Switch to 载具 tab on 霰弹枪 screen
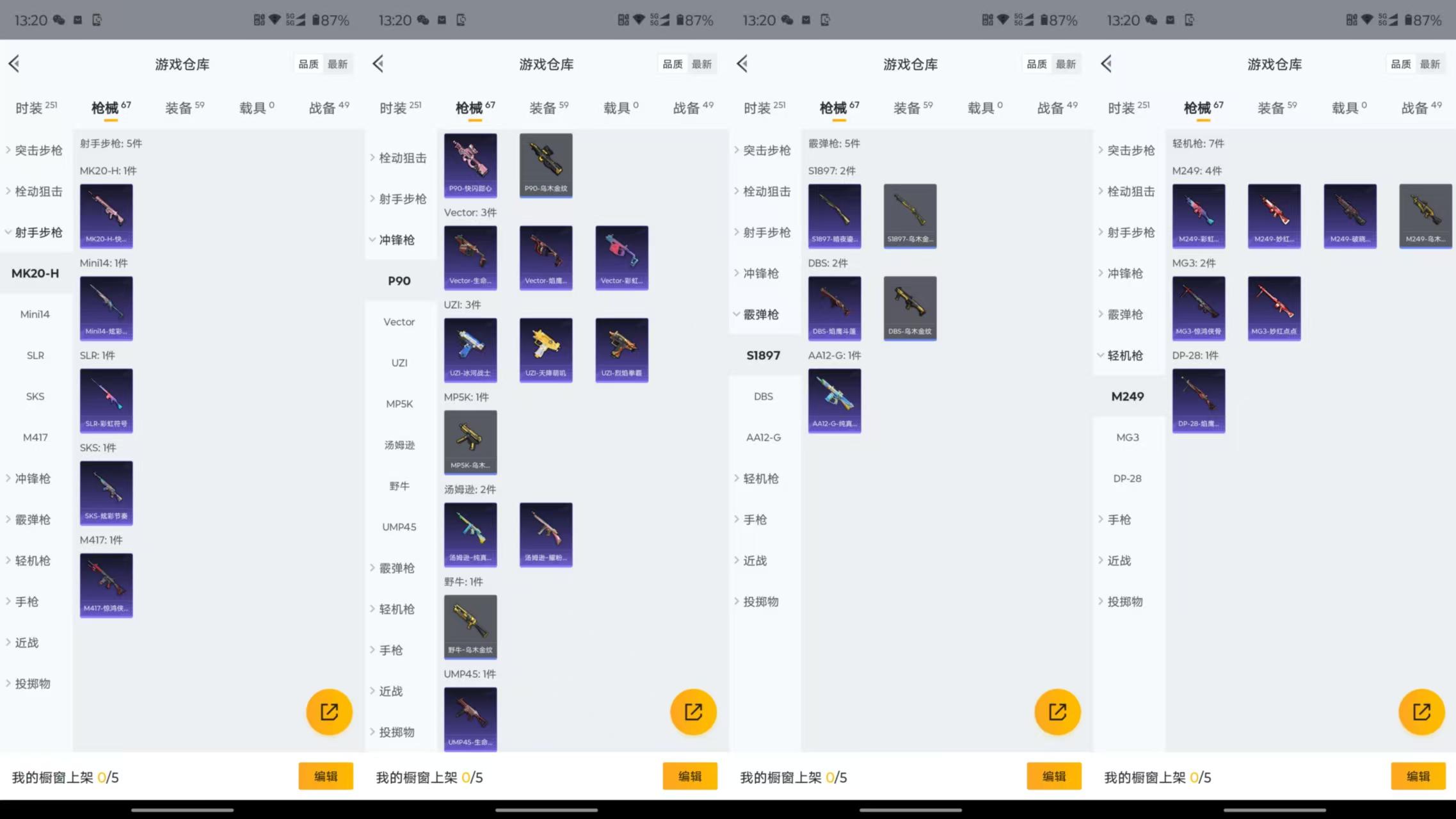The width and height of the screenshot is (1456, 819). pos(985,108)
